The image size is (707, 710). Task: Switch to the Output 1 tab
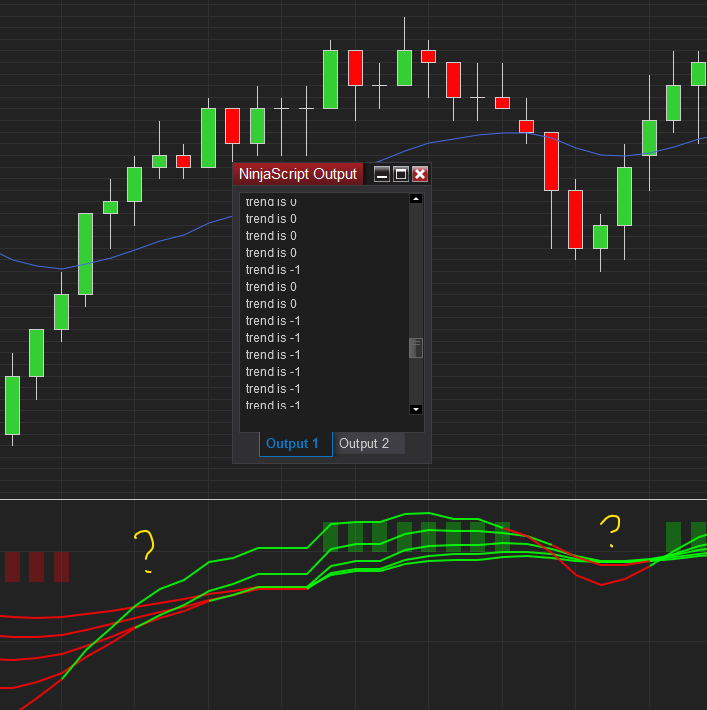pos(296,444)
